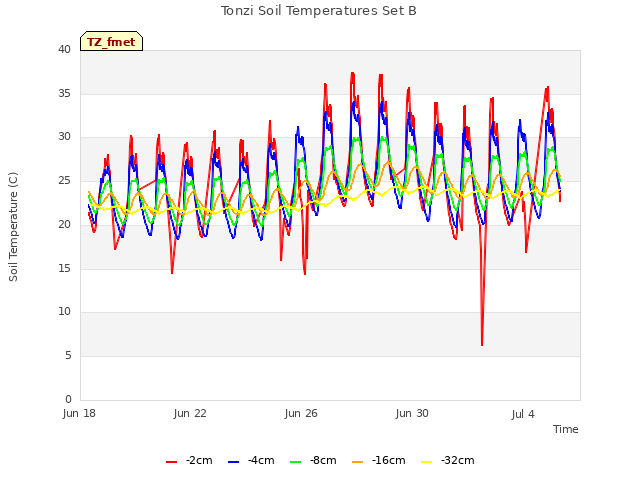Click the 15 y-axis tick label
640x480 pixels.
pyautogui.click(x=64, y=268)
